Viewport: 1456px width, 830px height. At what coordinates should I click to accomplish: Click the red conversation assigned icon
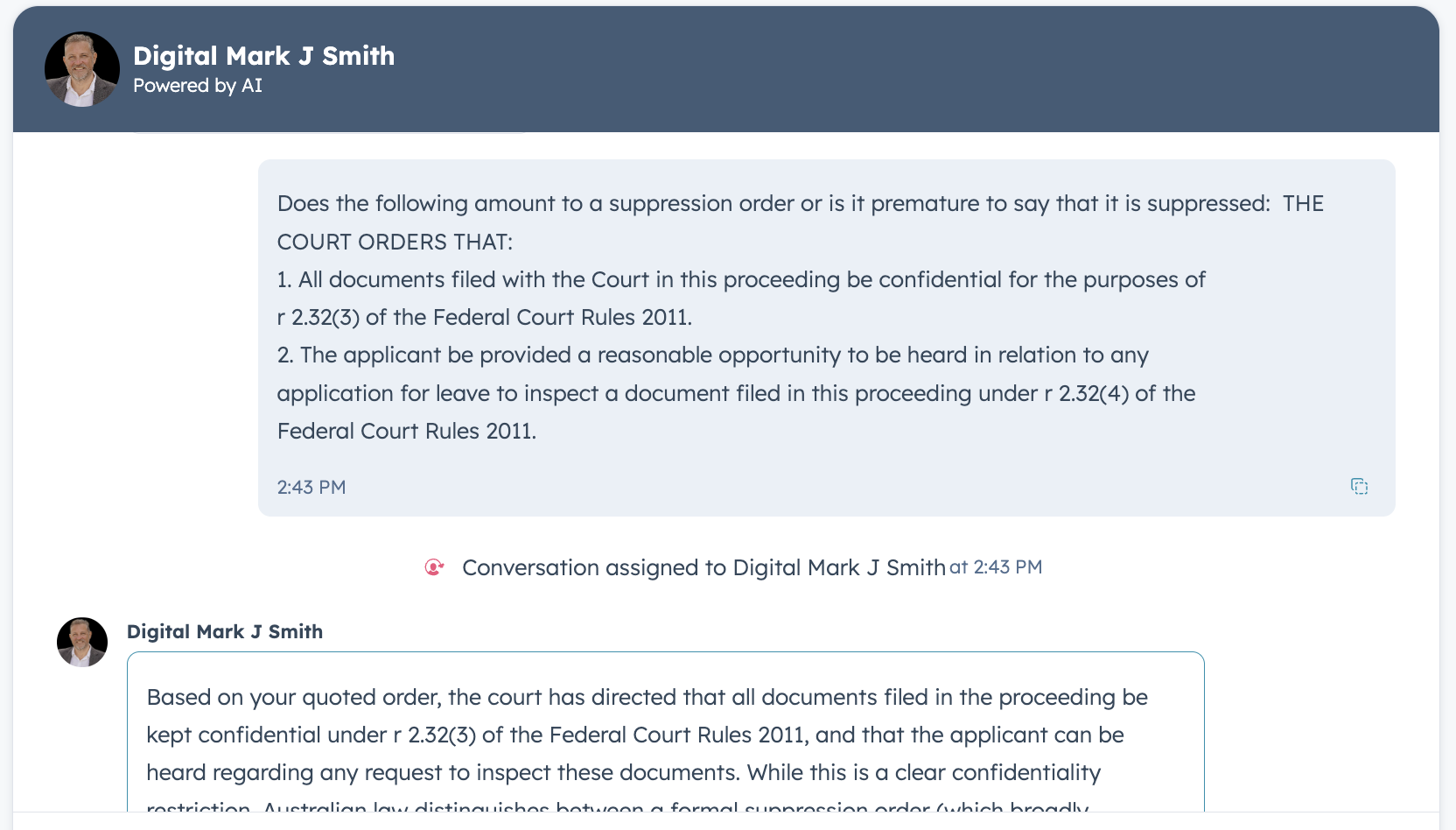pyautogui.click(x=434, y=567)
